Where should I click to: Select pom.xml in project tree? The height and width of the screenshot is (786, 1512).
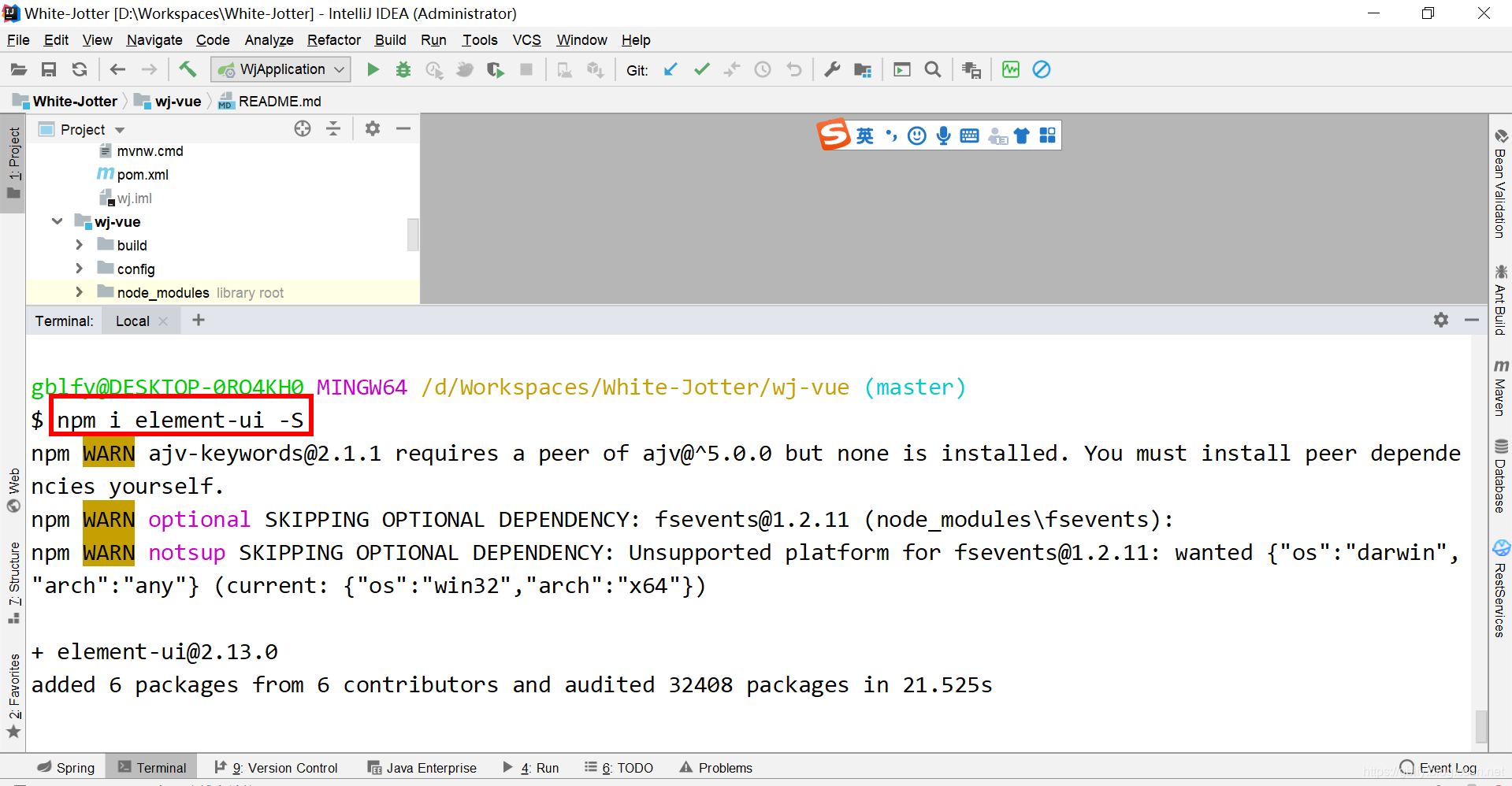point(143,175)
